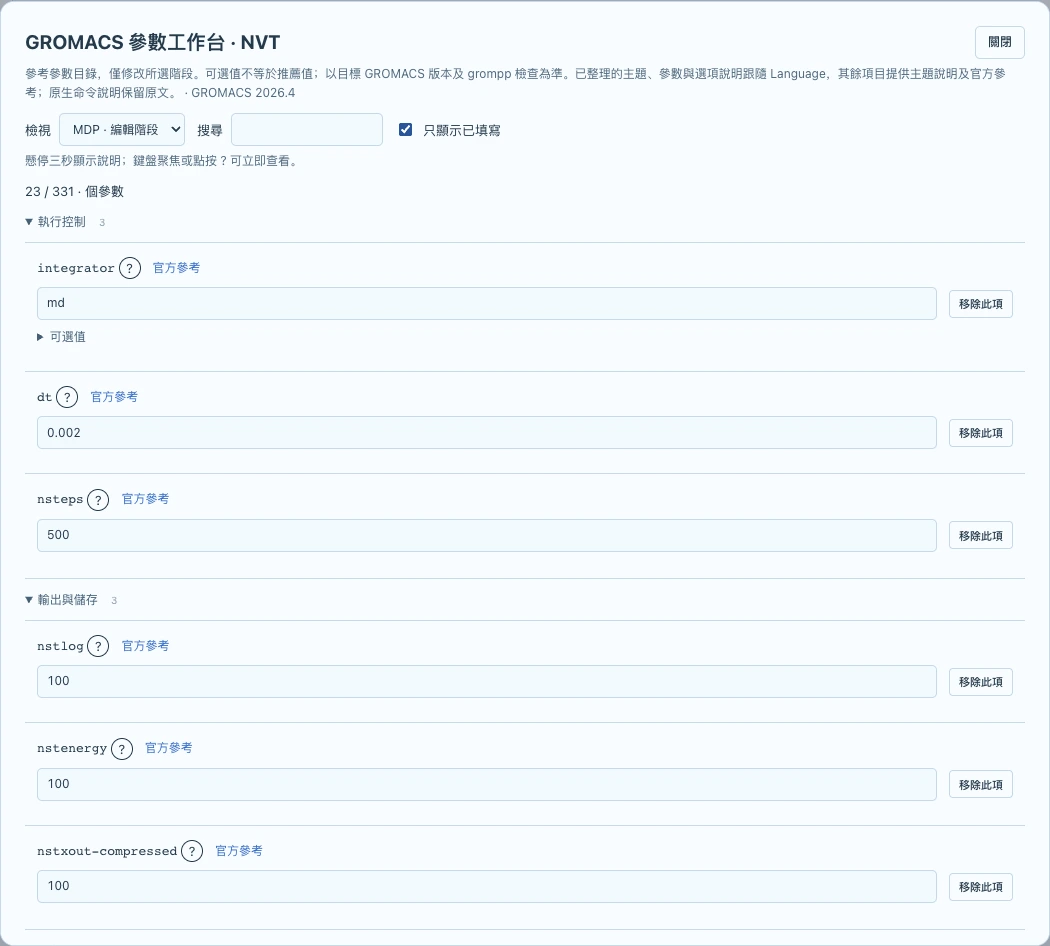Viewport: 1050px width, 946px height.
Task: Click the nsteps value field showing 500
Action: (487, 536)
